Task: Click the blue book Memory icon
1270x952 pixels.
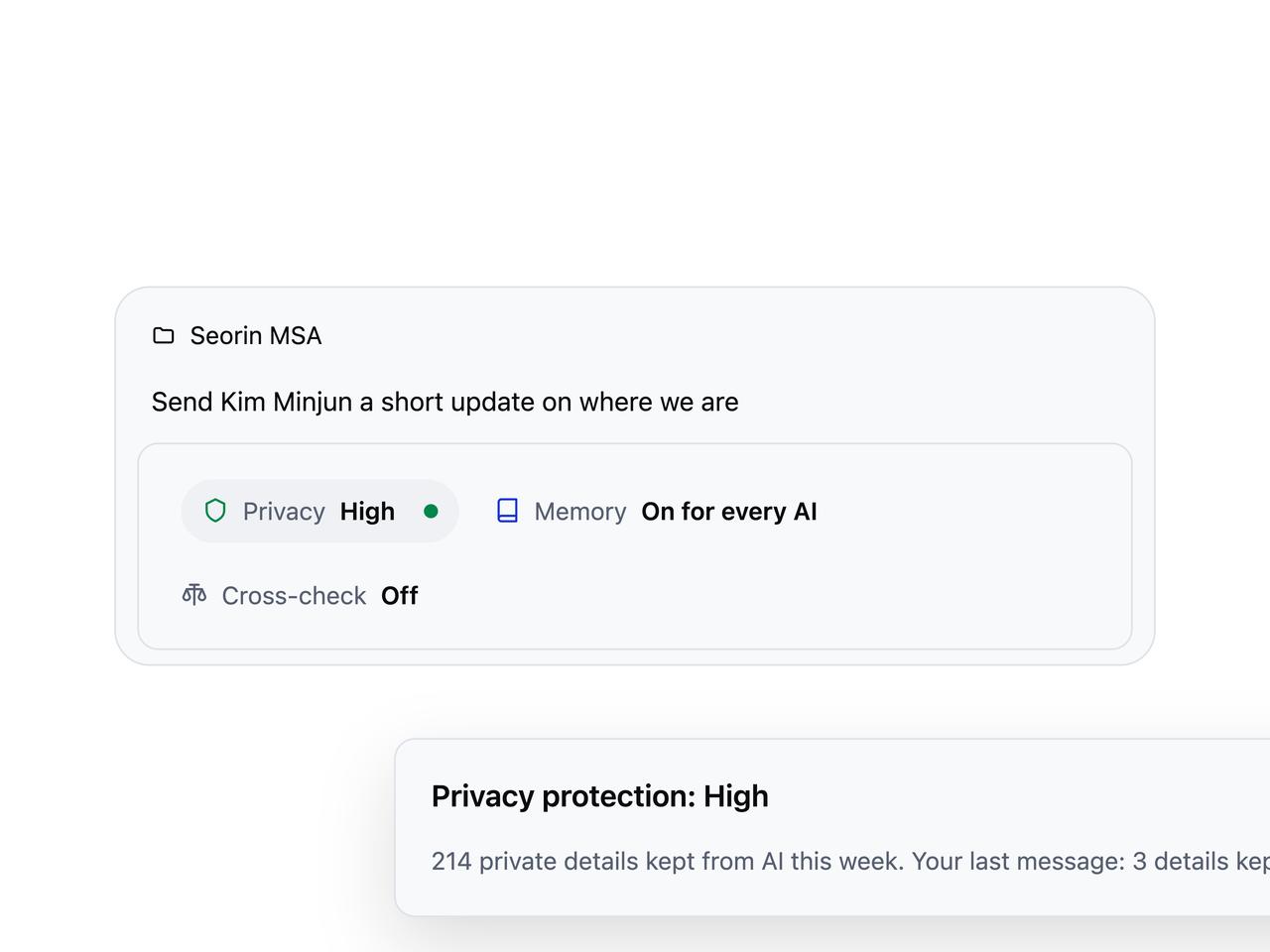Action: (x=507, y=511)
